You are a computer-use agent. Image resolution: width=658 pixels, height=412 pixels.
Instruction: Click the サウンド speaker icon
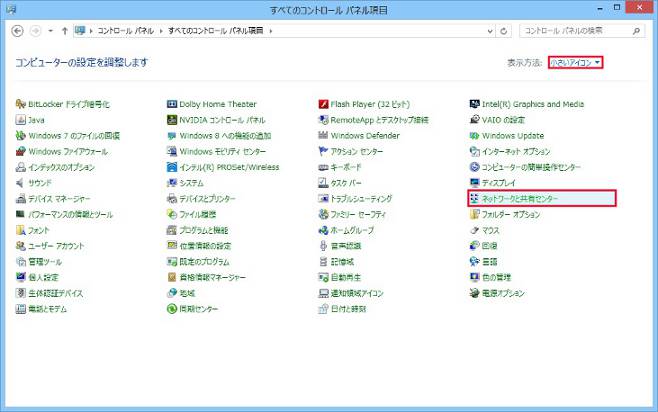21,183
